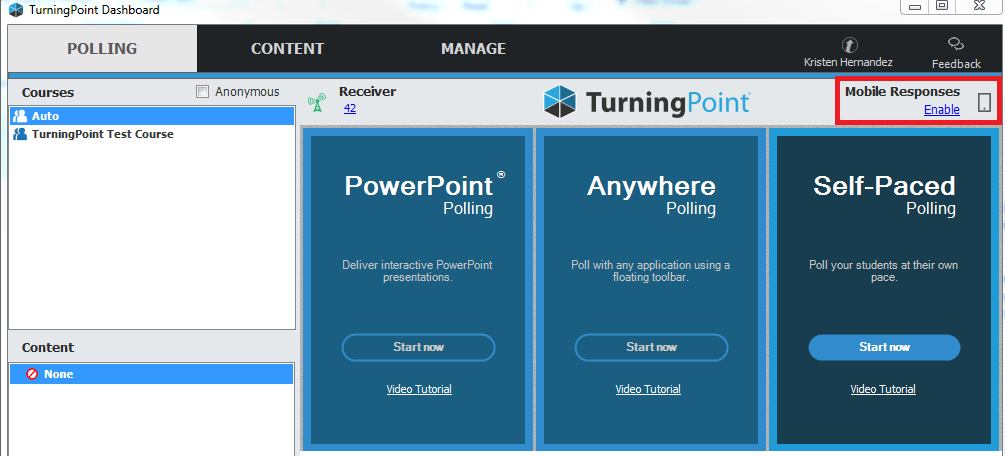Minimize the TurningPoint Dashboard window

pos(915,6)
